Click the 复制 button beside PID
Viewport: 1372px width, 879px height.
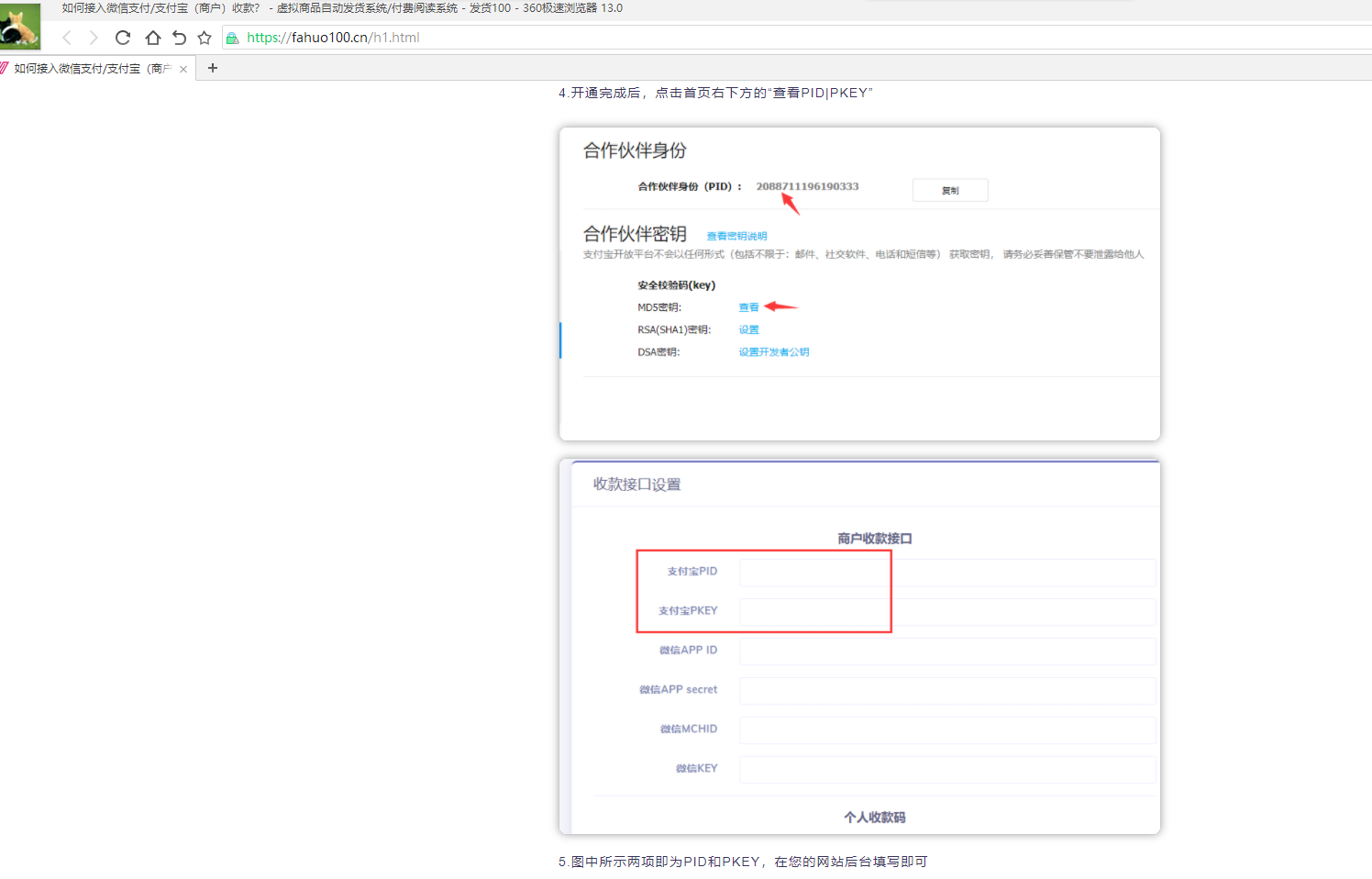pyautogui.click(x=950, y=190)
